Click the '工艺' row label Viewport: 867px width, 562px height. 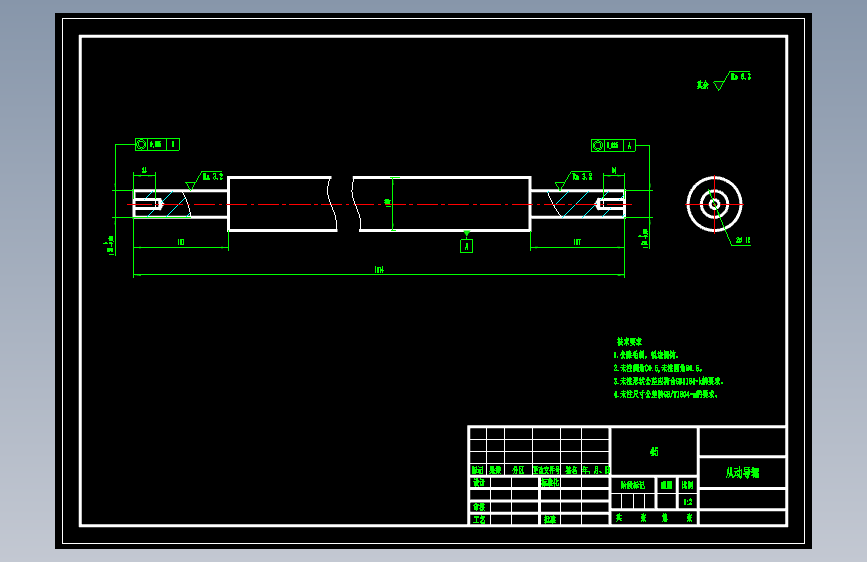click(x=479, y=520)
